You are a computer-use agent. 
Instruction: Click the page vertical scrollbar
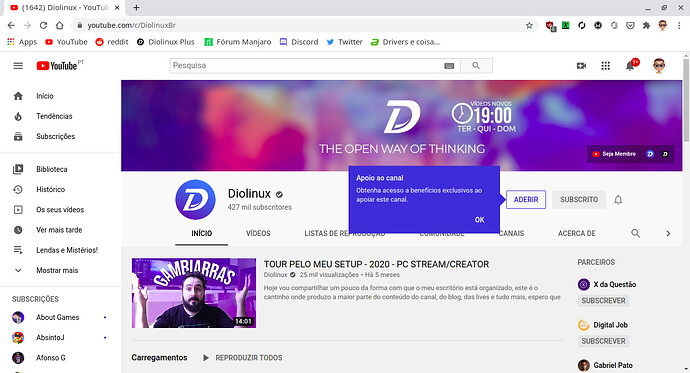click(x=686, y=100)
